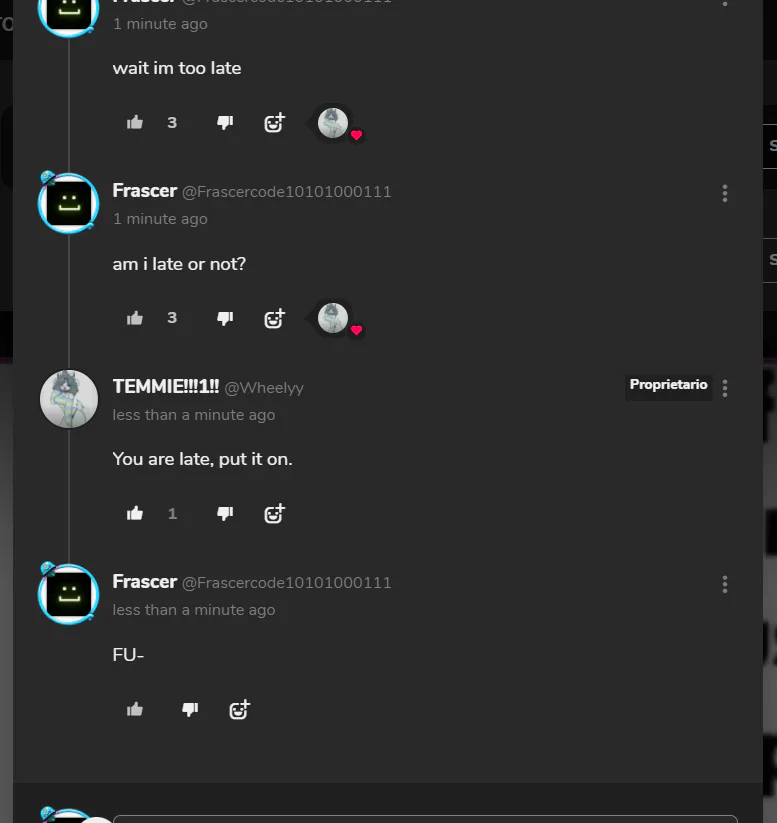This screenshot has height=823, width=777.
Task: Click heart reaction avatar under "am i late or not?"
Action: coord(333,318)
